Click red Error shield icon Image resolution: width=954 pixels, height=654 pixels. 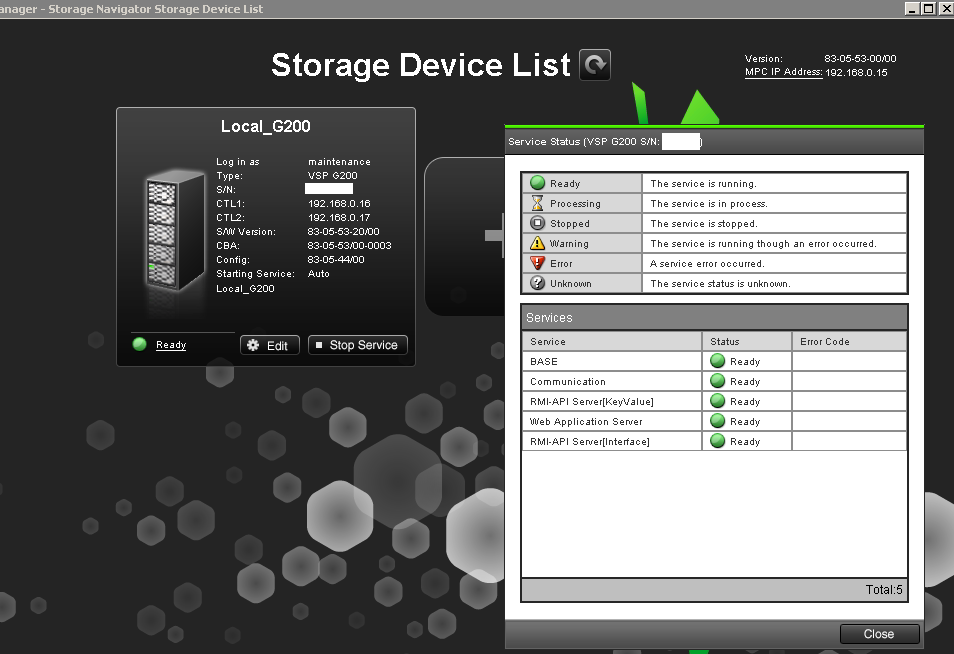click(x=537, y=263)
